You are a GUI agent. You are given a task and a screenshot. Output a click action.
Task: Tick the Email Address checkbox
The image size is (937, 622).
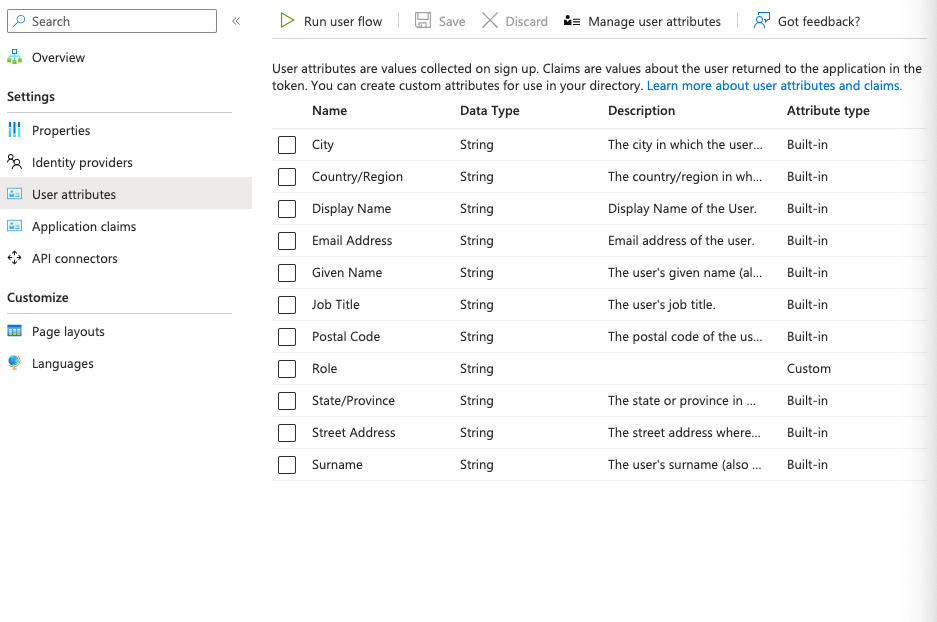coord(287,241)
